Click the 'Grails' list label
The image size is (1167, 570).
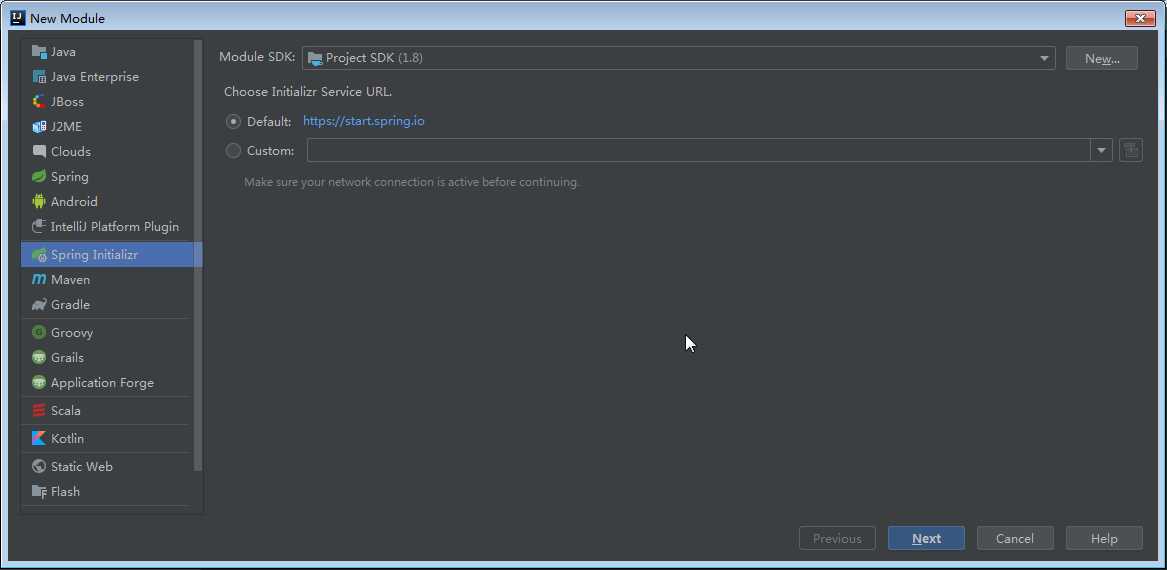point(68,358)
